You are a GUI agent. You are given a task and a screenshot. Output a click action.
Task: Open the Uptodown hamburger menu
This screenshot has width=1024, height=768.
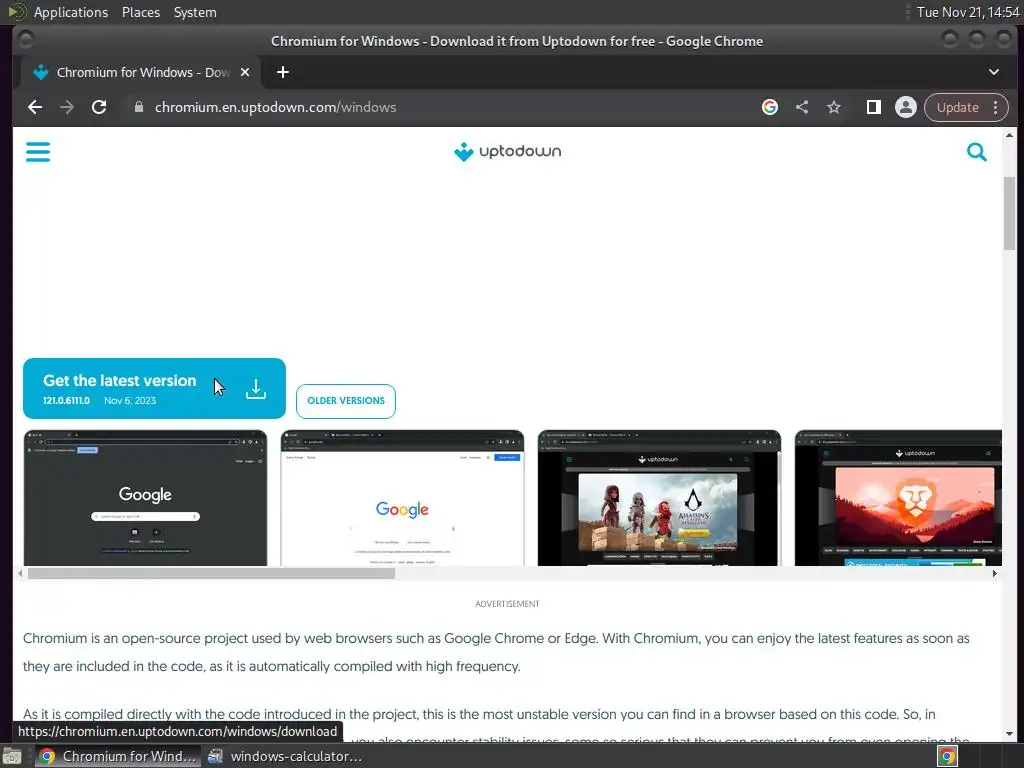(x=37, y=152)
